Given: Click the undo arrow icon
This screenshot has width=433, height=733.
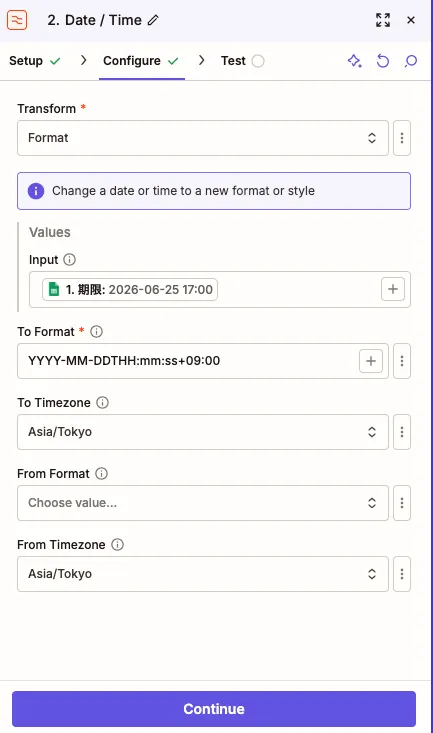Looking at the screenshot, I should pyautogui.click(x=382, y=61).
